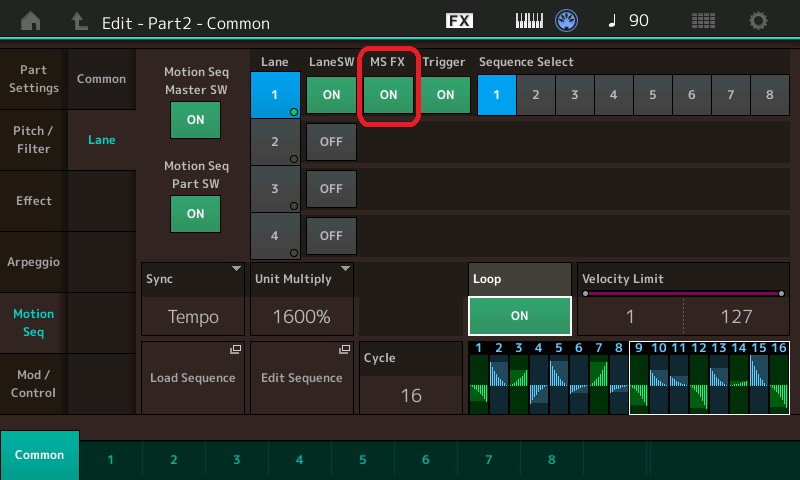Viewport: 800px width, 480px height.
Task: Toggle the MS FX switch for Lane 1
Action: click(x=388, y=95)
